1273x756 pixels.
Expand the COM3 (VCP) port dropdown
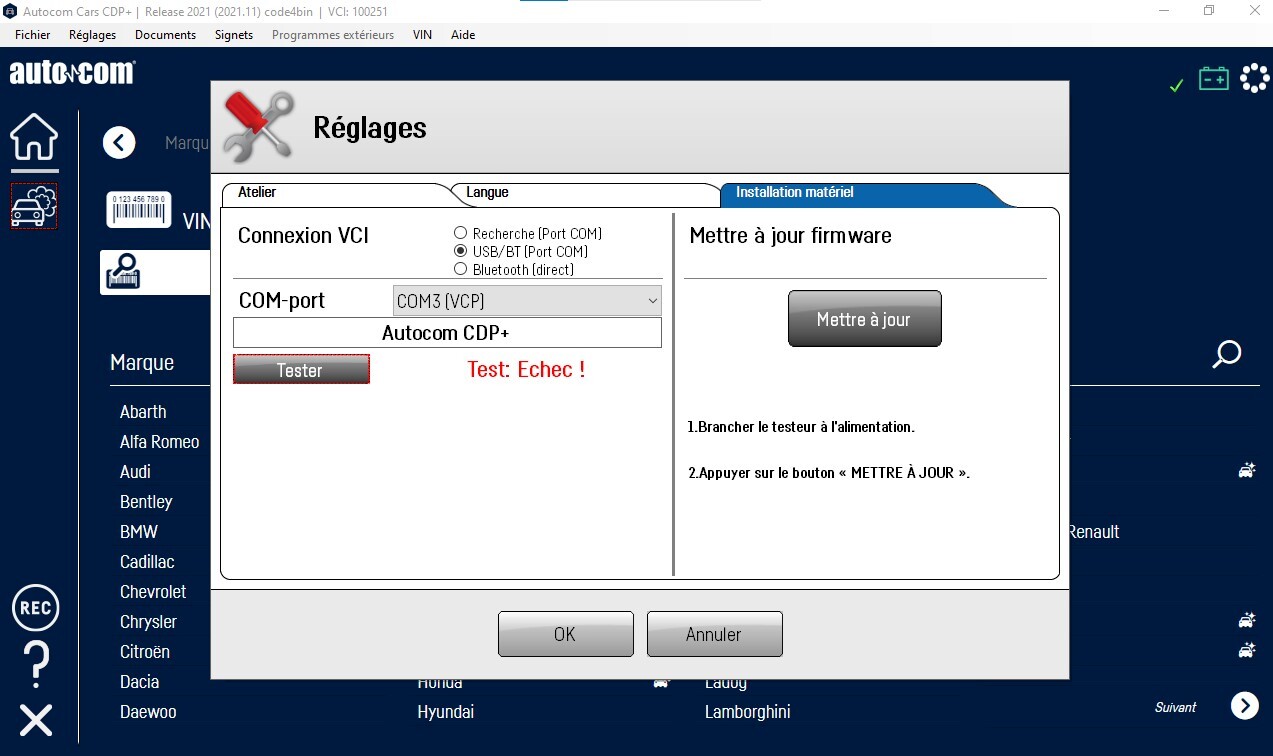click(x=527, y=301)
